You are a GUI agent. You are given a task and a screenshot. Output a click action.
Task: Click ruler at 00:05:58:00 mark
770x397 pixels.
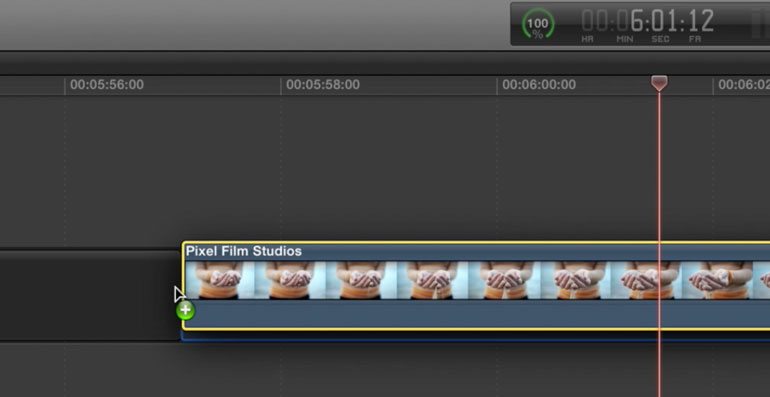click(323, 85)
